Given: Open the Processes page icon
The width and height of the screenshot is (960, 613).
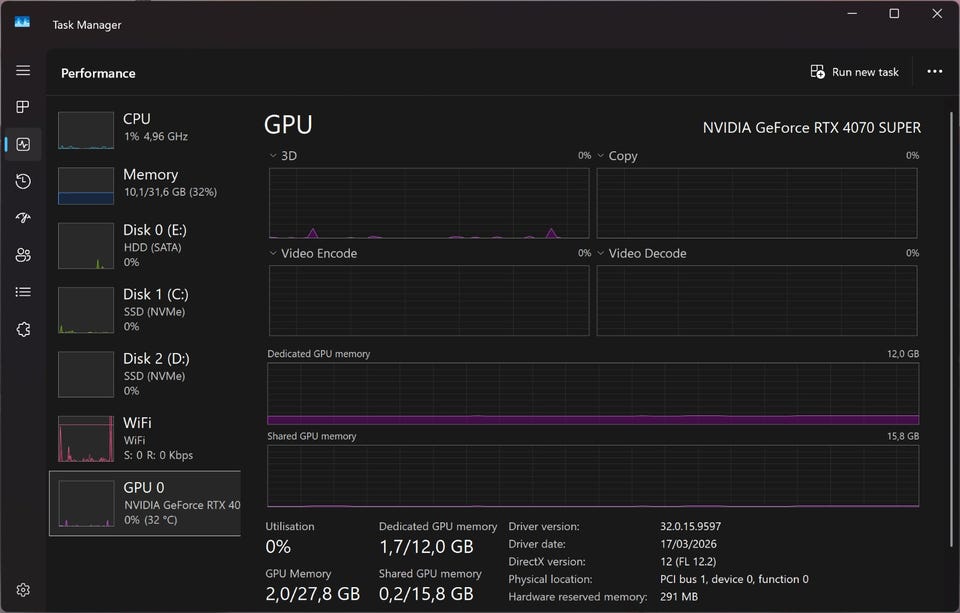Looking at the screenshot, I should click(23, 107).
